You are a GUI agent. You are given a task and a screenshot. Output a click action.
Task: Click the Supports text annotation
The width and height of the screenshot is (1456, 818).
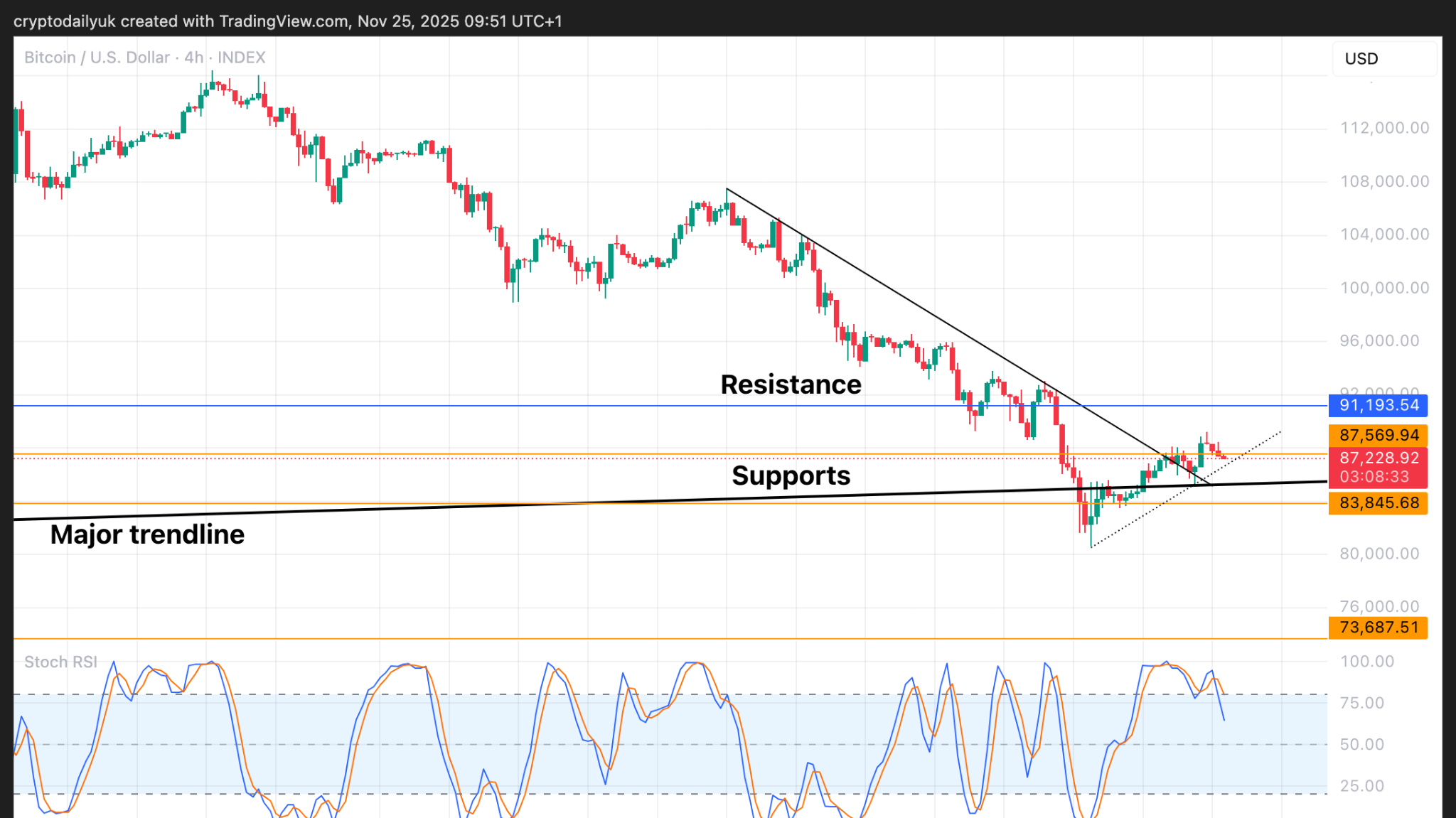coord(791,475)
